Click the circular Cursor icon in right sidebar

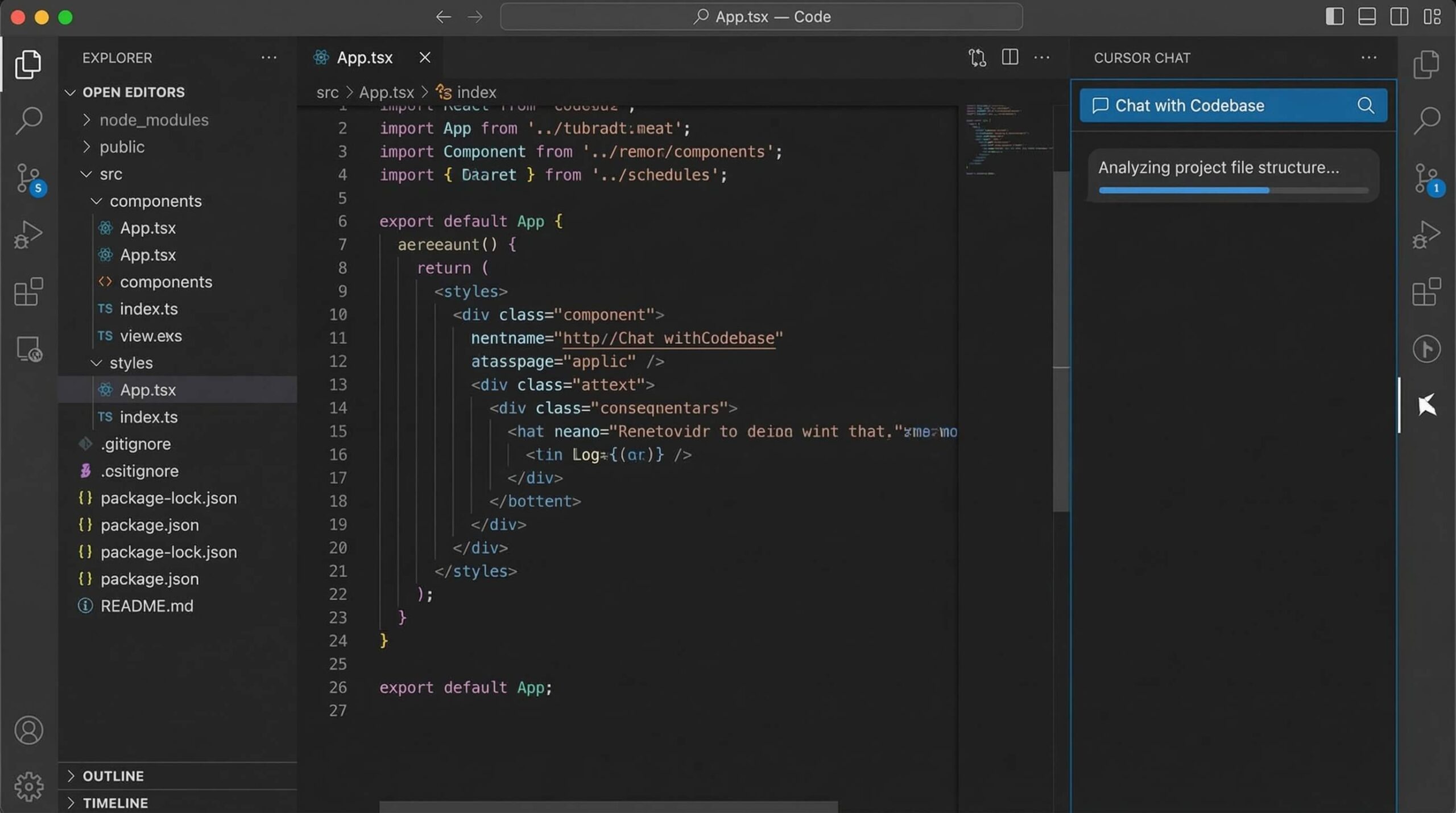(x=1426, y=349)
